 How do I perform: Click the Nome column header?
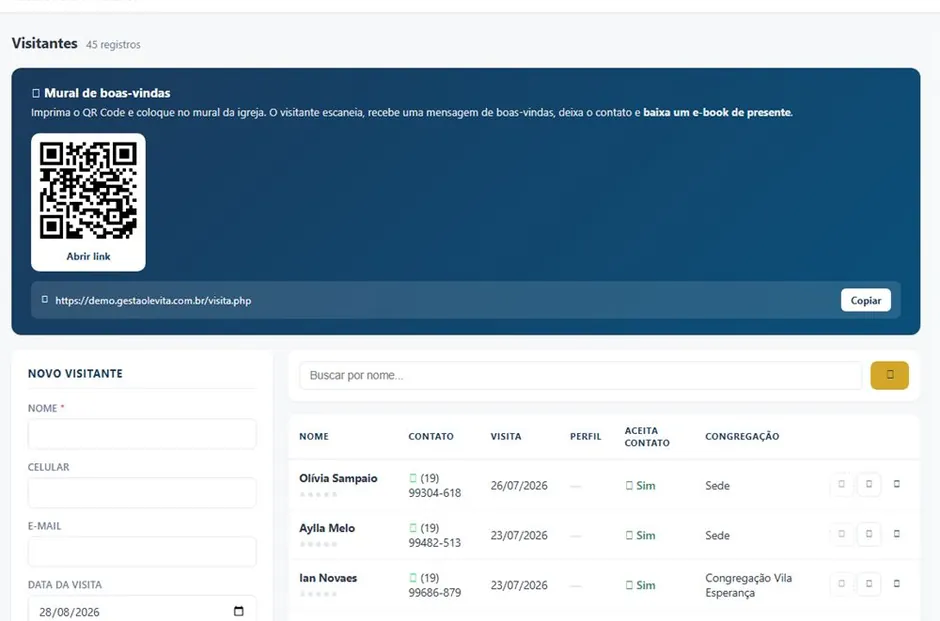pyautogui.click(x=314, y=436)
